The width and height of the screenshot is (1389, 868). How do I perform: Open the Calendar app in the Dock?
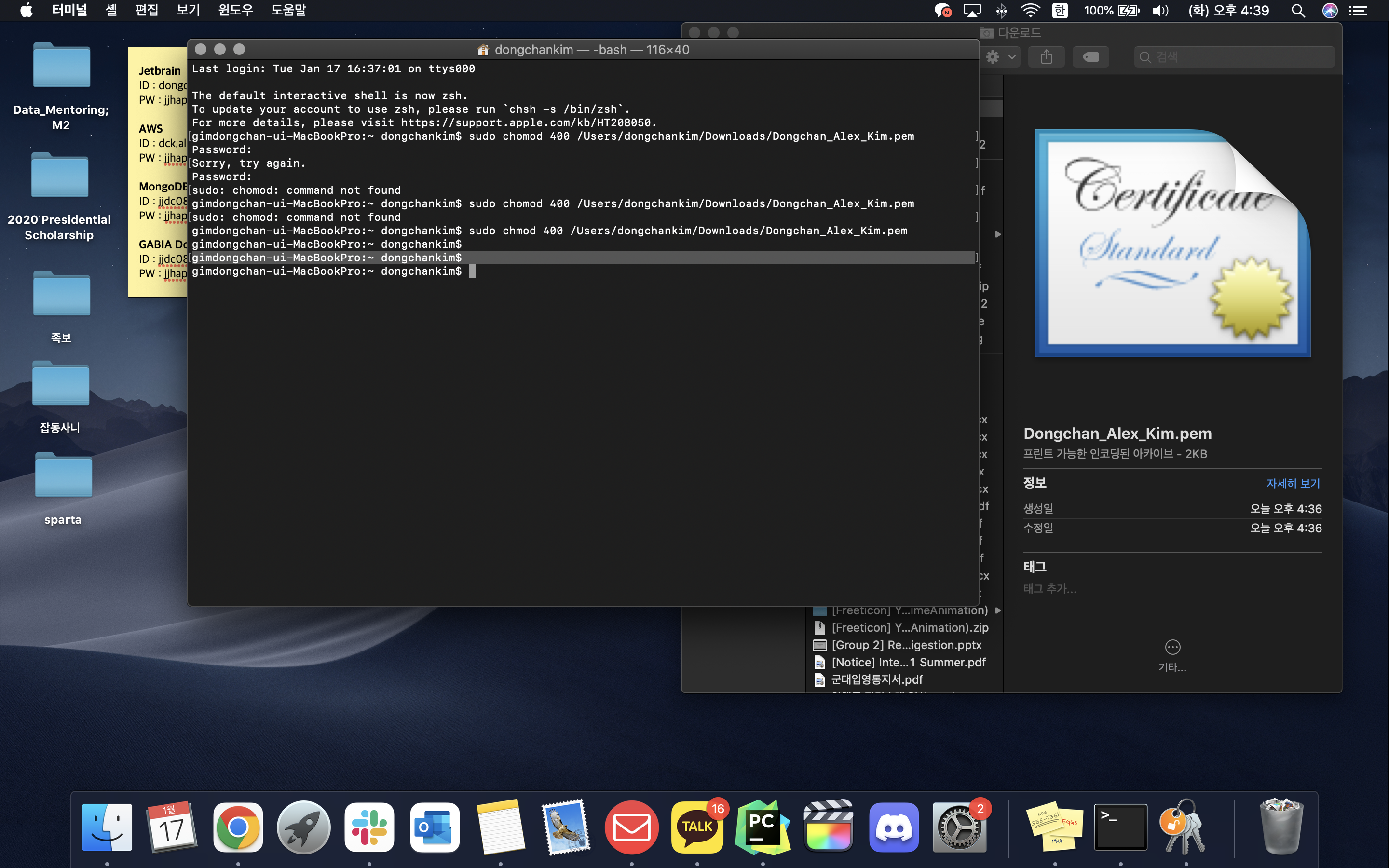[172, 827]
